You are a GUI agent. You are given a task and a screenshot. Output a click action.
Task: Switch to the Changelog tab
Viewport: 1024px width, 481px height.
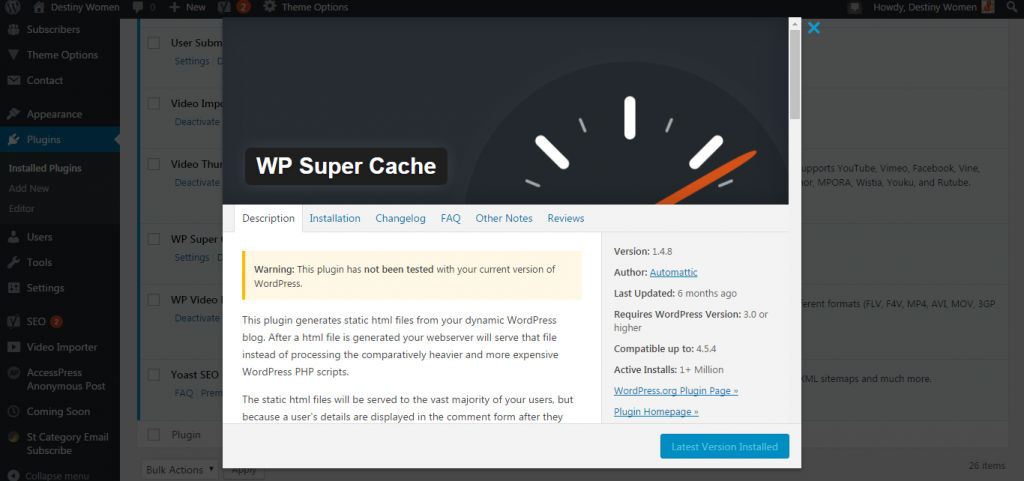coord(400,218)
